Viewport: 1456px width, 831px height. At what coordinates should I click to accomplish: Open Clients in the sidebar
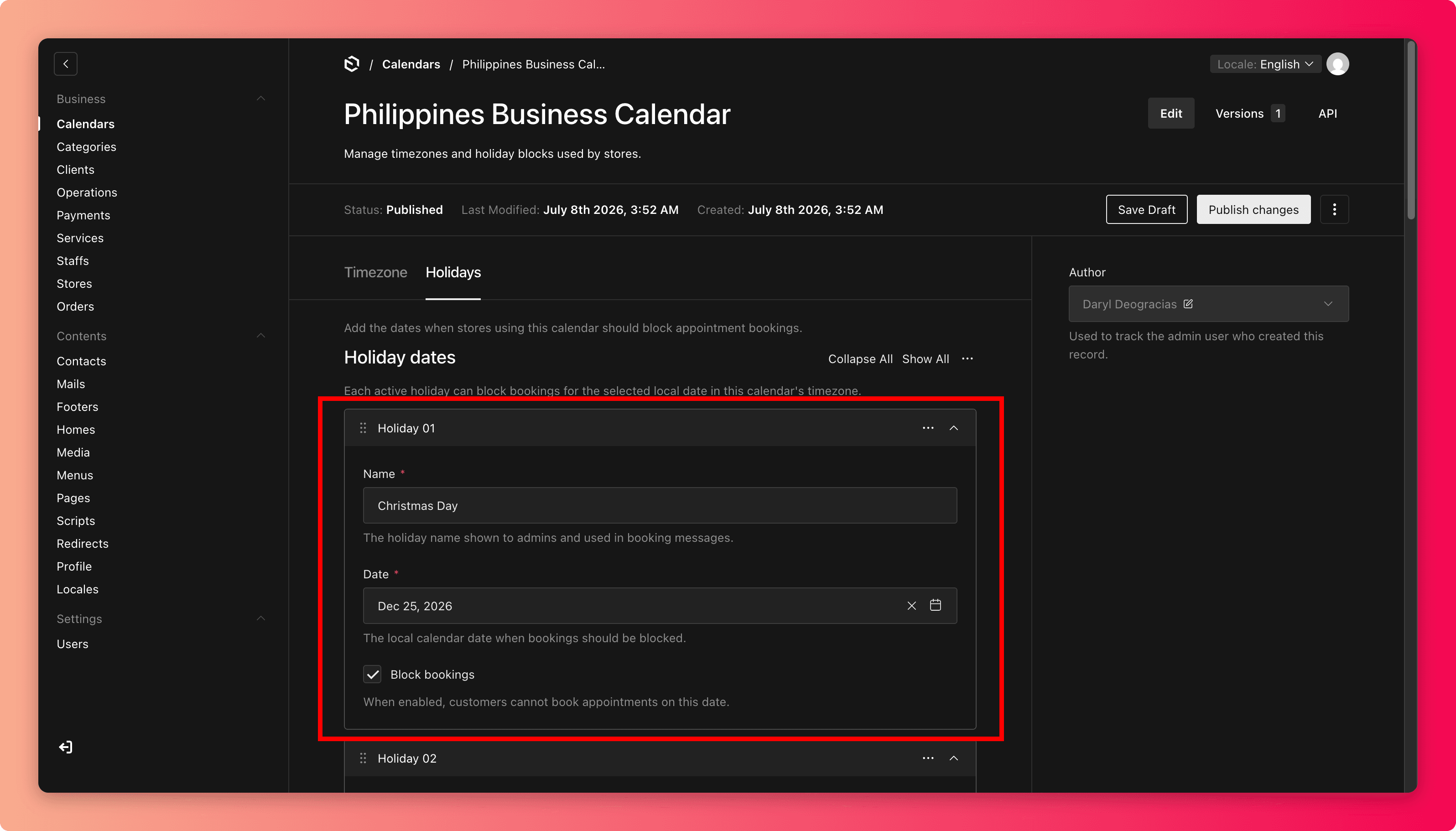(x=75, y=170)
